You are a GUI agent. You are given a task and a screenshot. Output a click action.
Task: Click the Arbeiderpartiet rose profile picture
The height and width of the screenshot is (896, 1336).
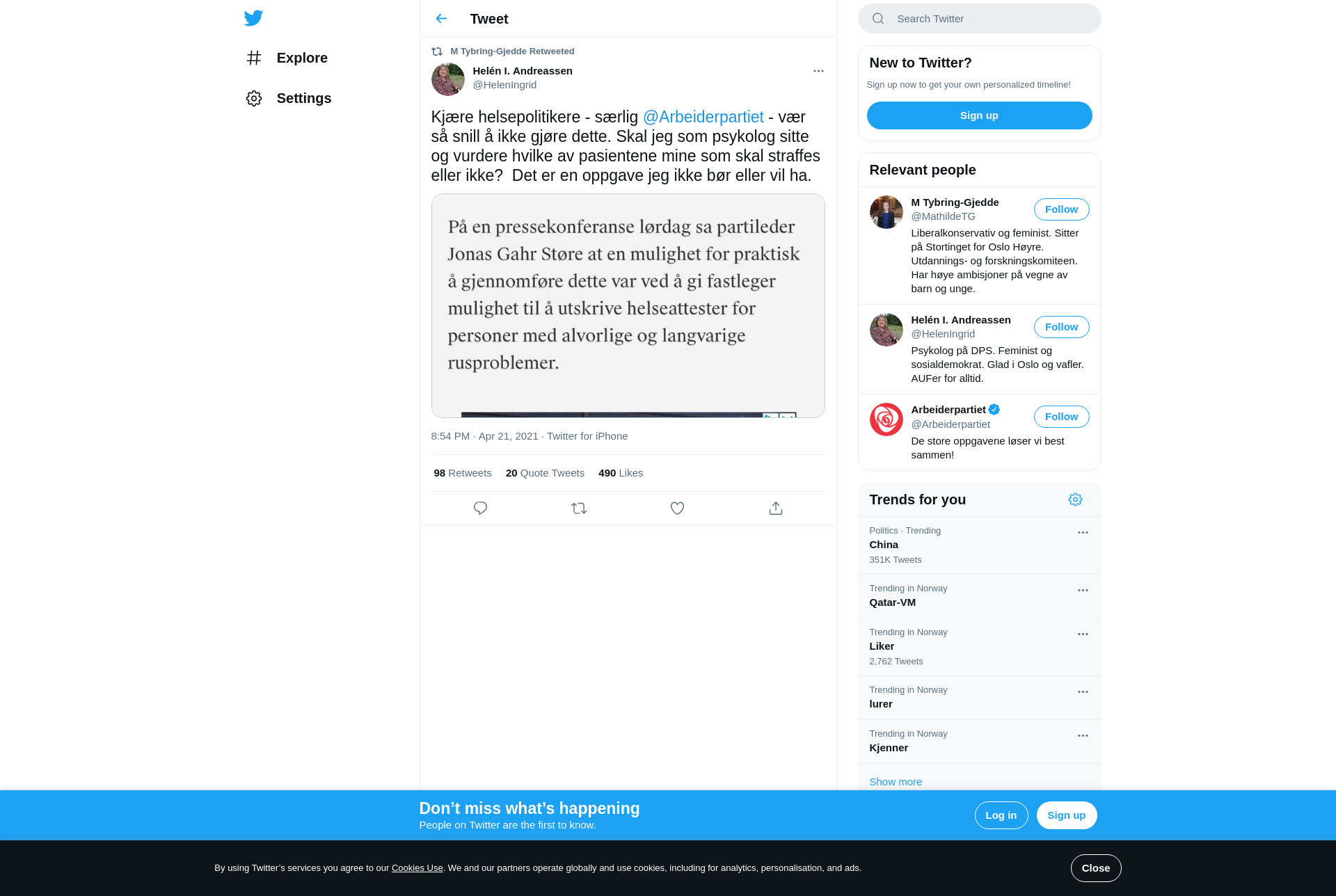pos(886,419)
